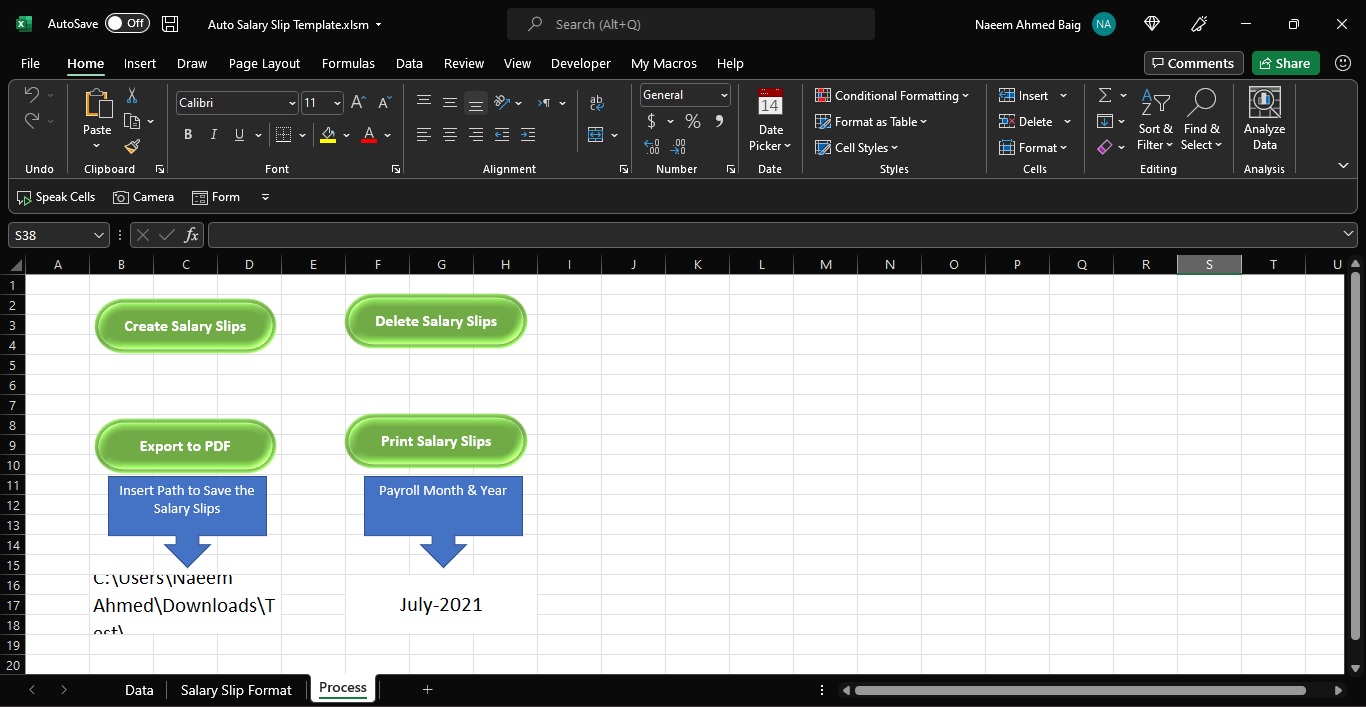This screenshot has height=707, width=1366.
Task: Select the Camera tool in quick toolbar
Action: (x=144, y=197)
